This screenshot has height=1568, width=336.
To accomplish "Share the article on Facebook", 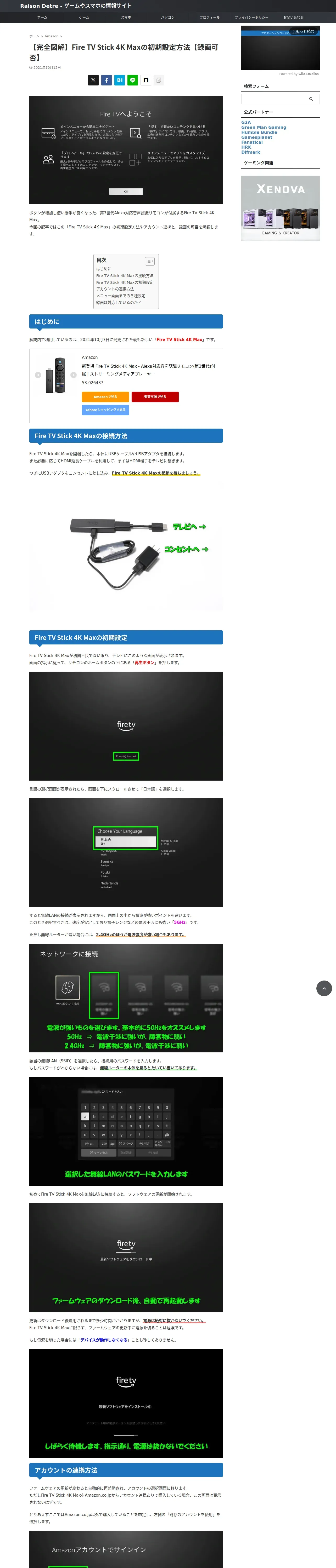I will [106, 80].
